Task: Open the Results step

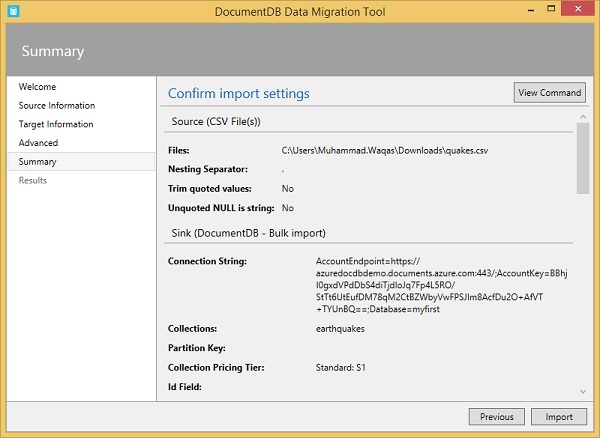Action: point(33,180)
